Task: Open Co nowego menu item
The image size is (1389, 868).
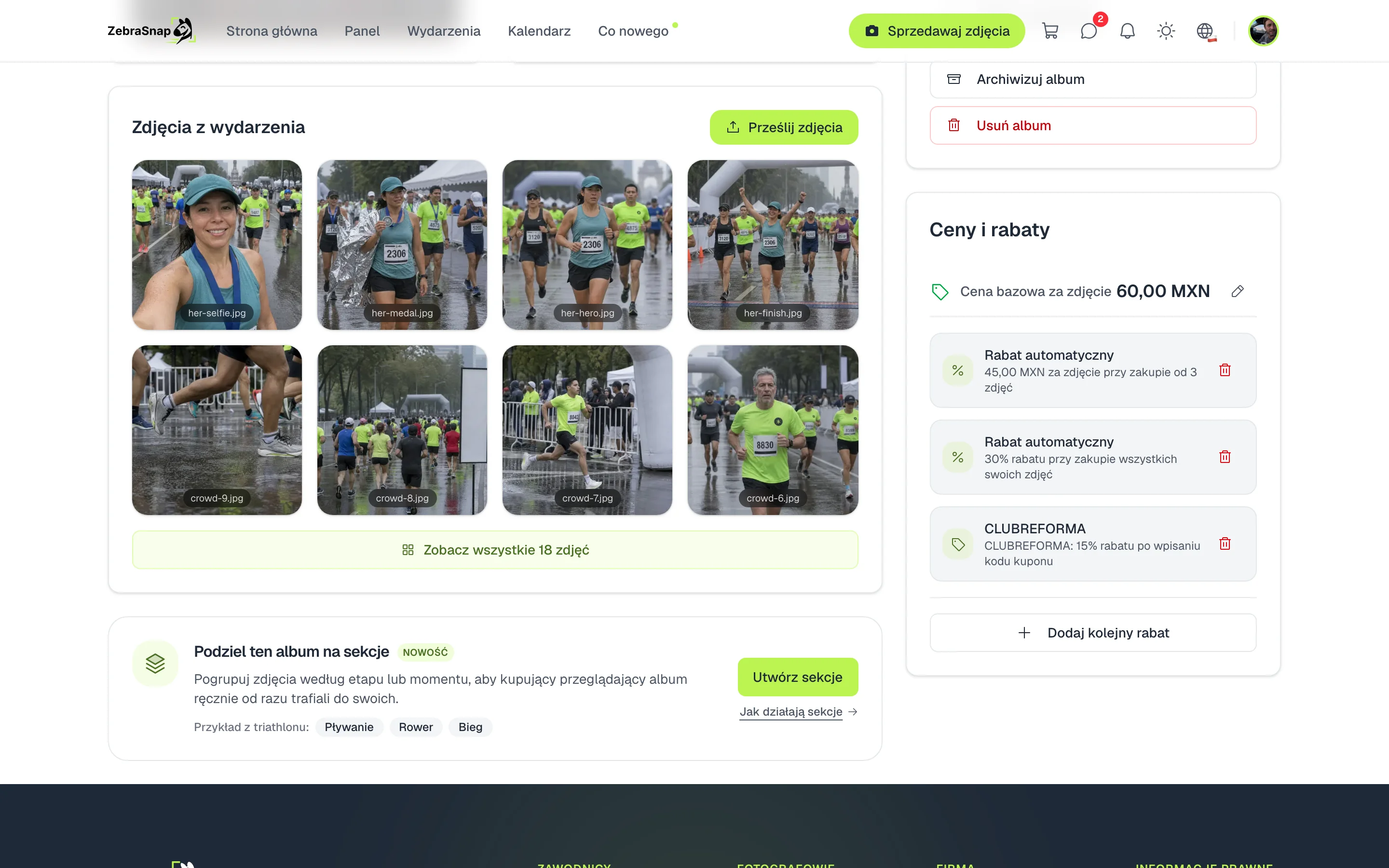Action: [633, 31]
